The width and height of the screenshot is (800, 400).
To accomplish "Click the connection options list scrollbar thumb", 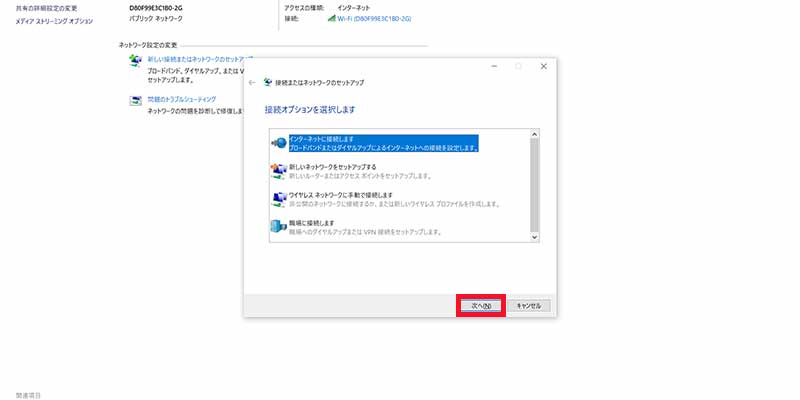I will [x=534, y=185].
